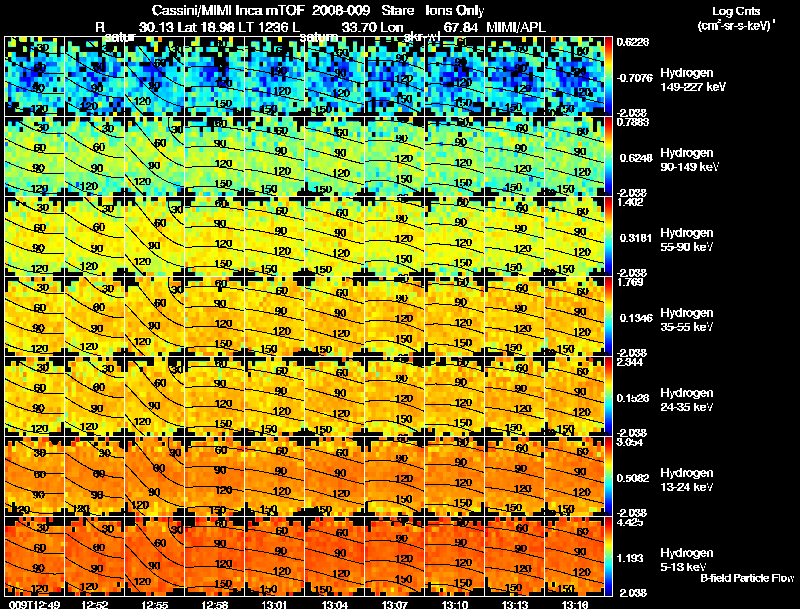Click the 'Hydrogen 13-24 keV' row label
The image size is (800, 609).
686,480
